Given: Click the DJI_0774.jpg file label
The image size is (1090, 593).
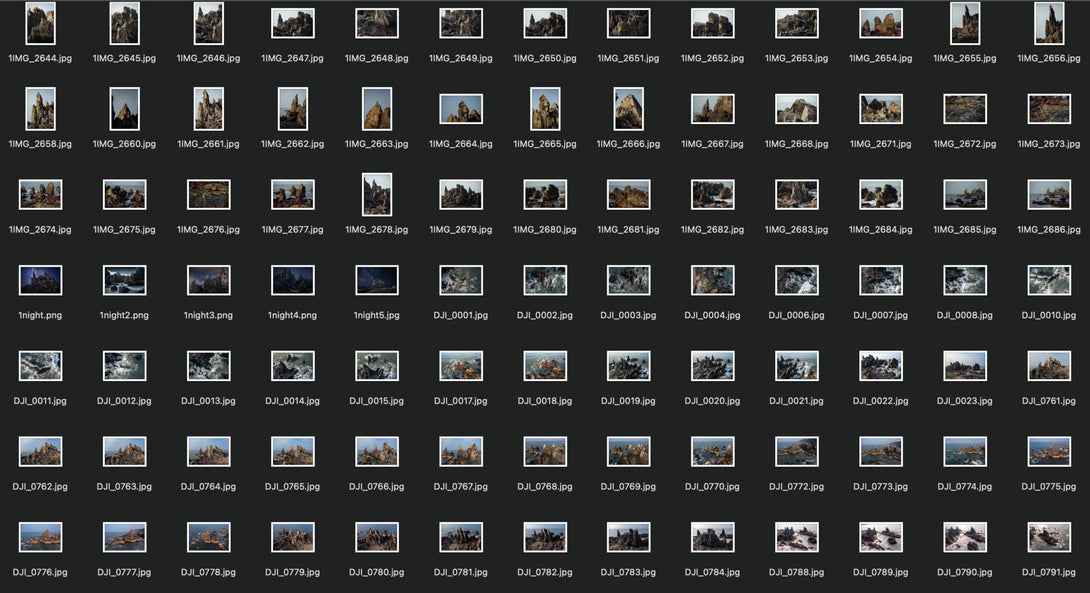Looking at the screenshot, I should 965,486.
